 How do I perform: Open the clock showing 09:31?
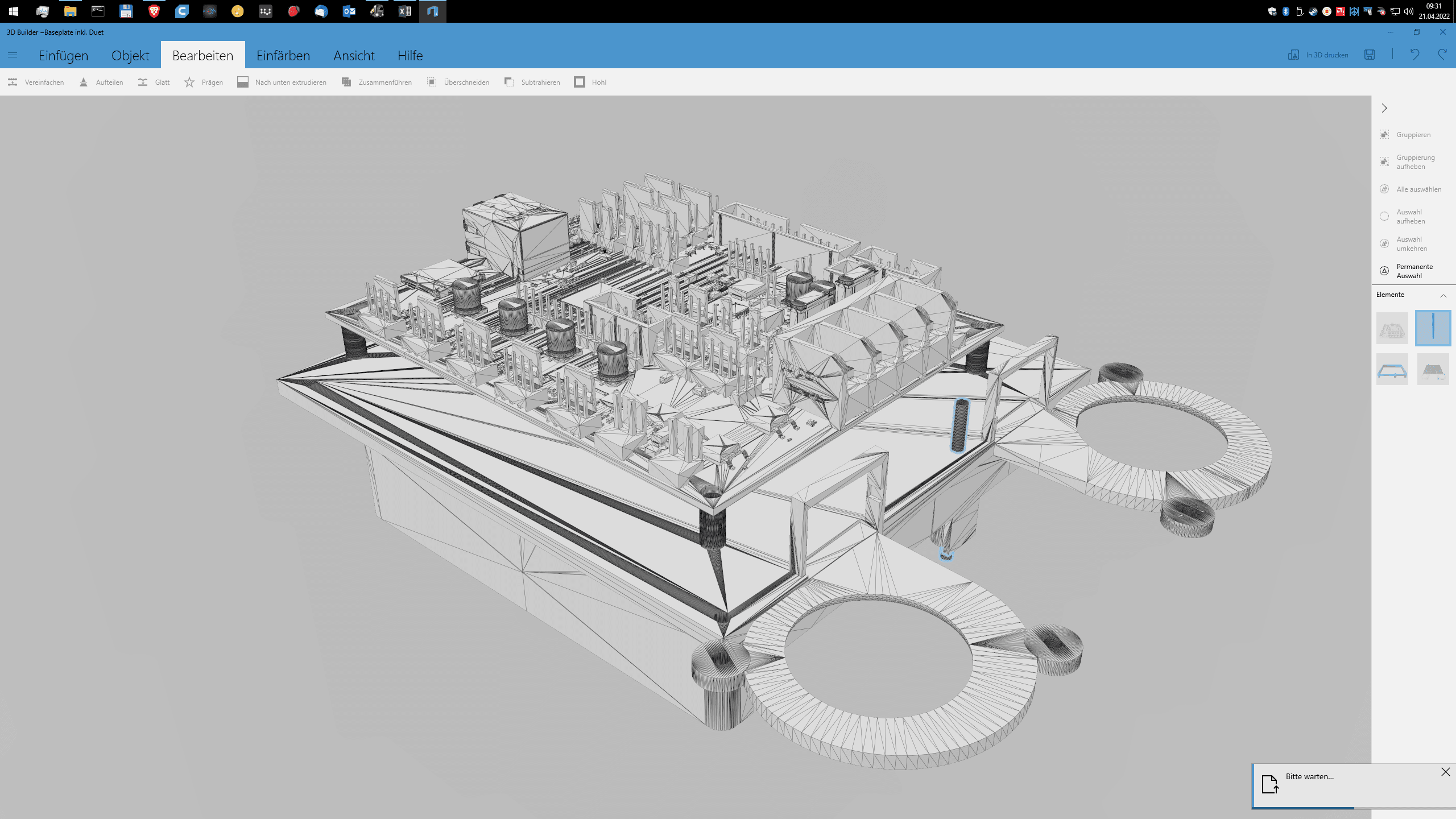click(x=1434, y=11)
